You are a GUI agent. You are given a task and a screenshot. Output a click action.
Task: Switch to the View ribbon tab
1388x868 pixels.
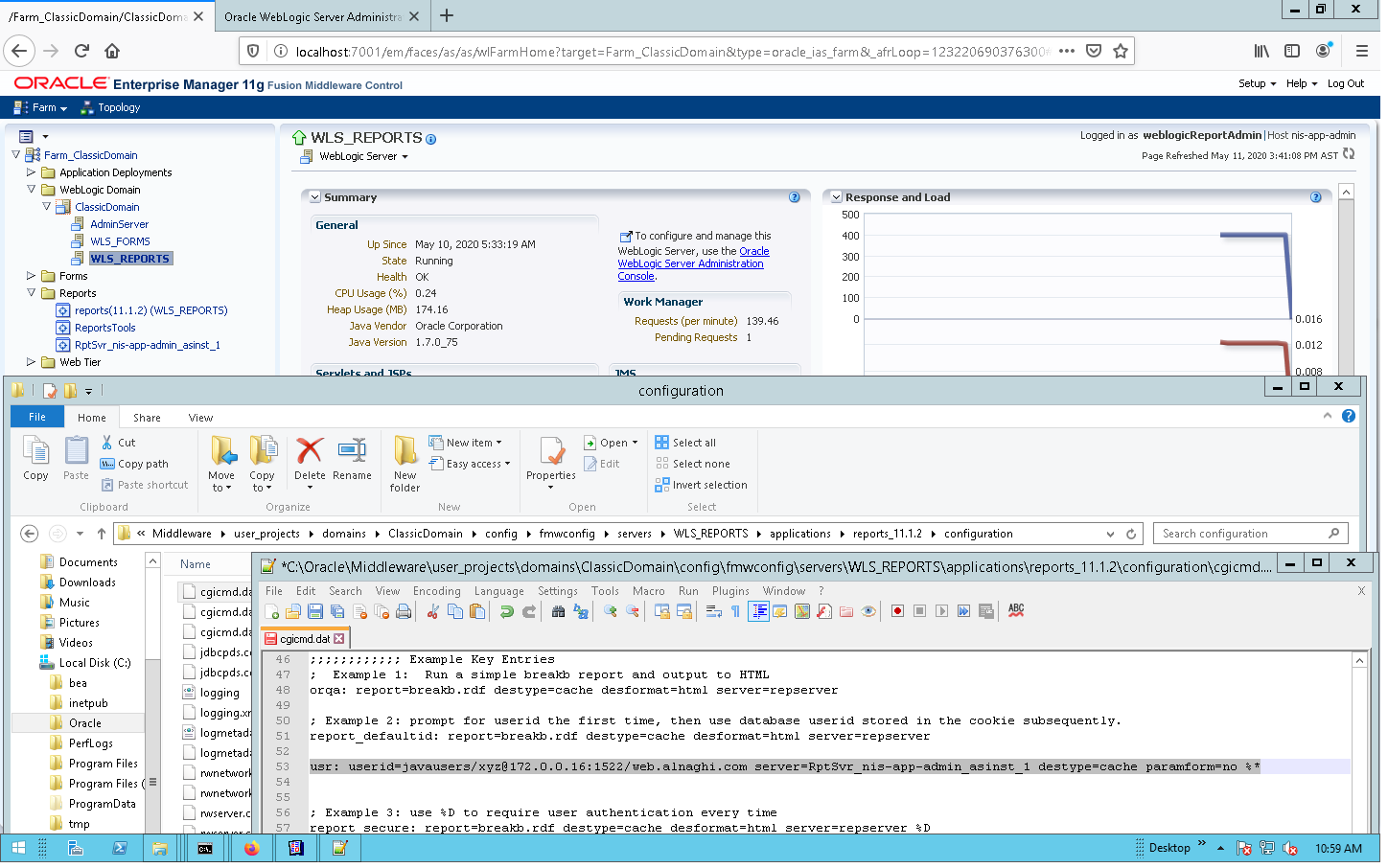pos(200,418)
